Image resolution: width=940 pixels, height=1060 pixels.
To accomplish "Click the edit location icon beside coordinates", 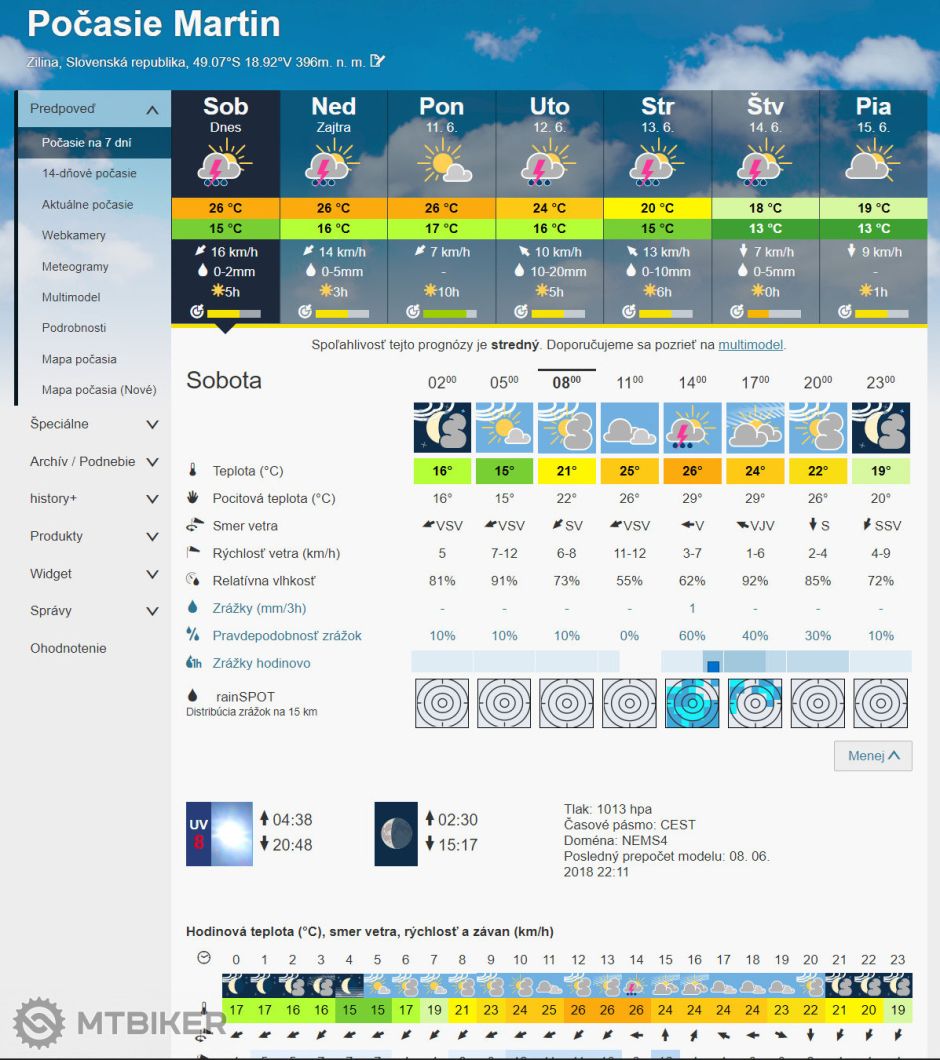I will point(377,61).
